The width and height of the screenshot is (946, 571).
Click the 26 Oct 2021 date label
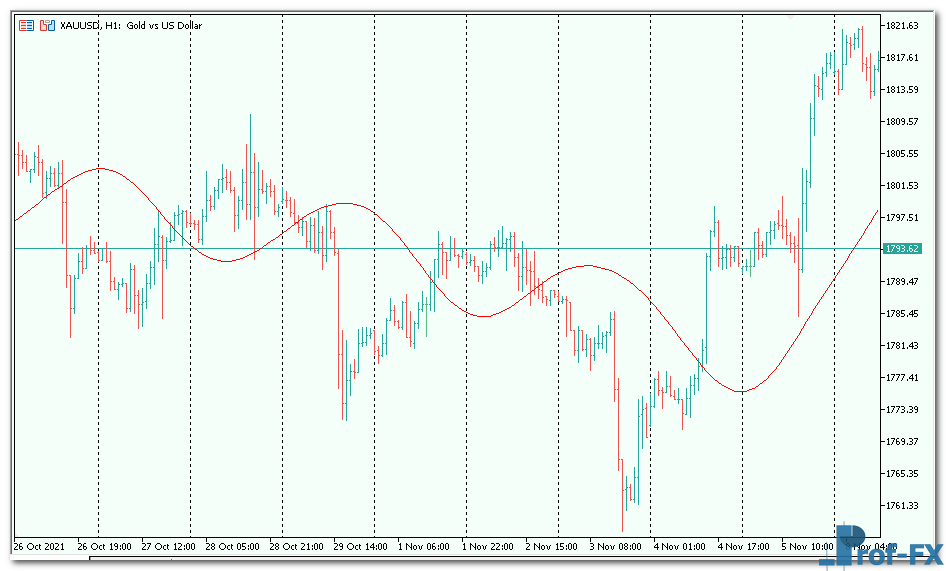tap(40, 547)
